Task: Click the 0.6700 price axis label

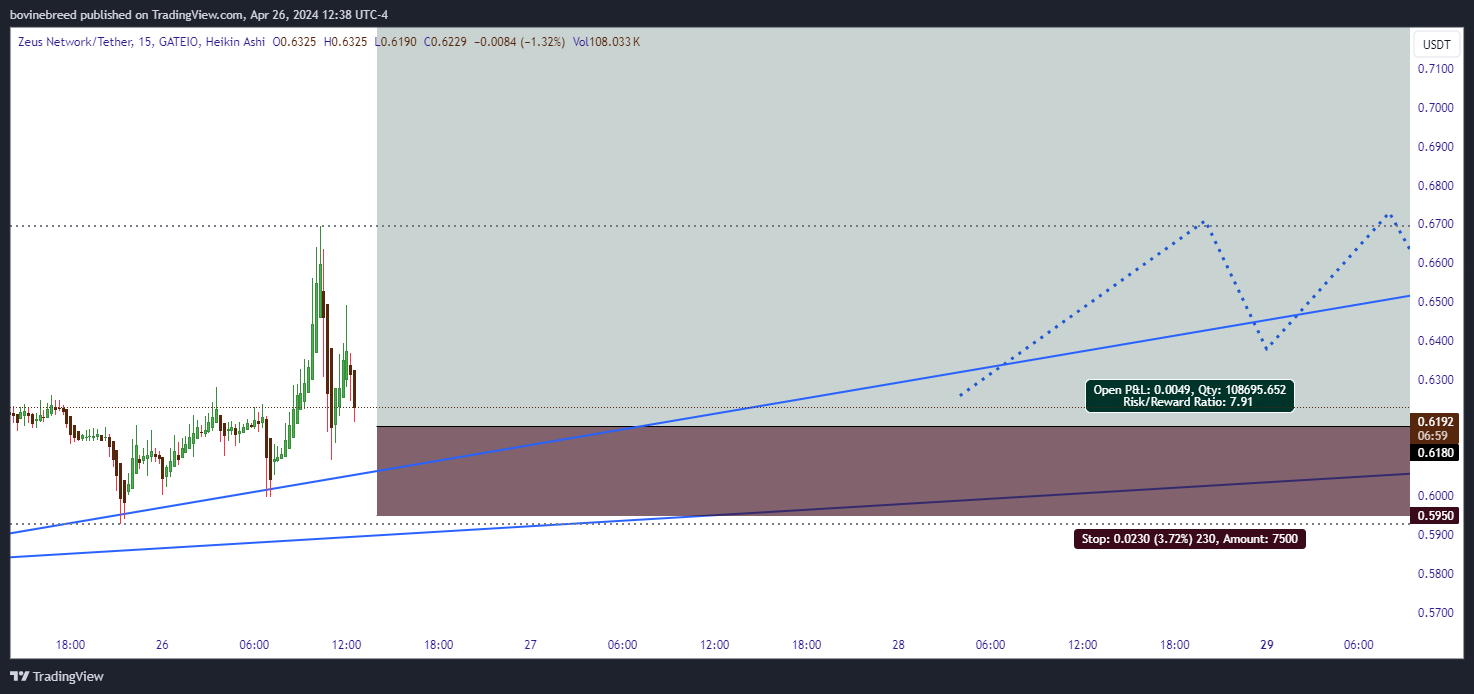Action: (x=1435, y=224)
